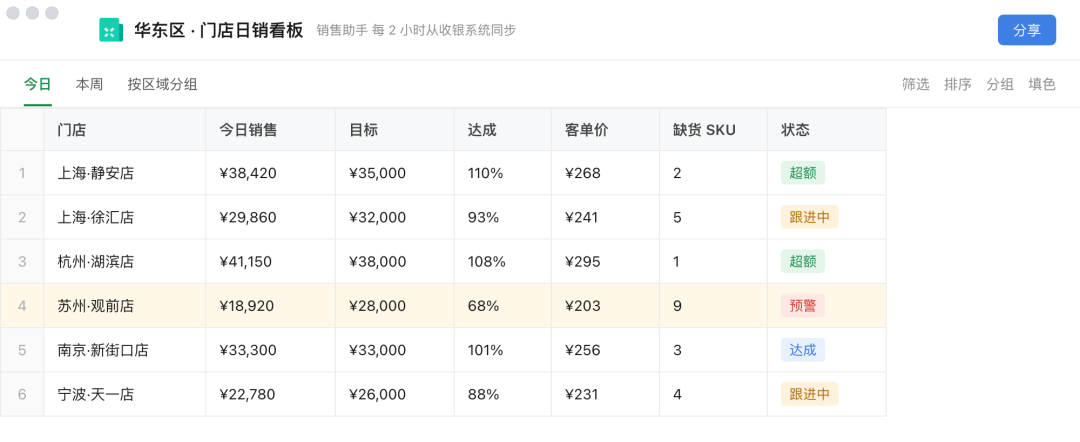Open the 填色 fill color option
This screenshot has width=1080, height=442.
(1041, 85)
